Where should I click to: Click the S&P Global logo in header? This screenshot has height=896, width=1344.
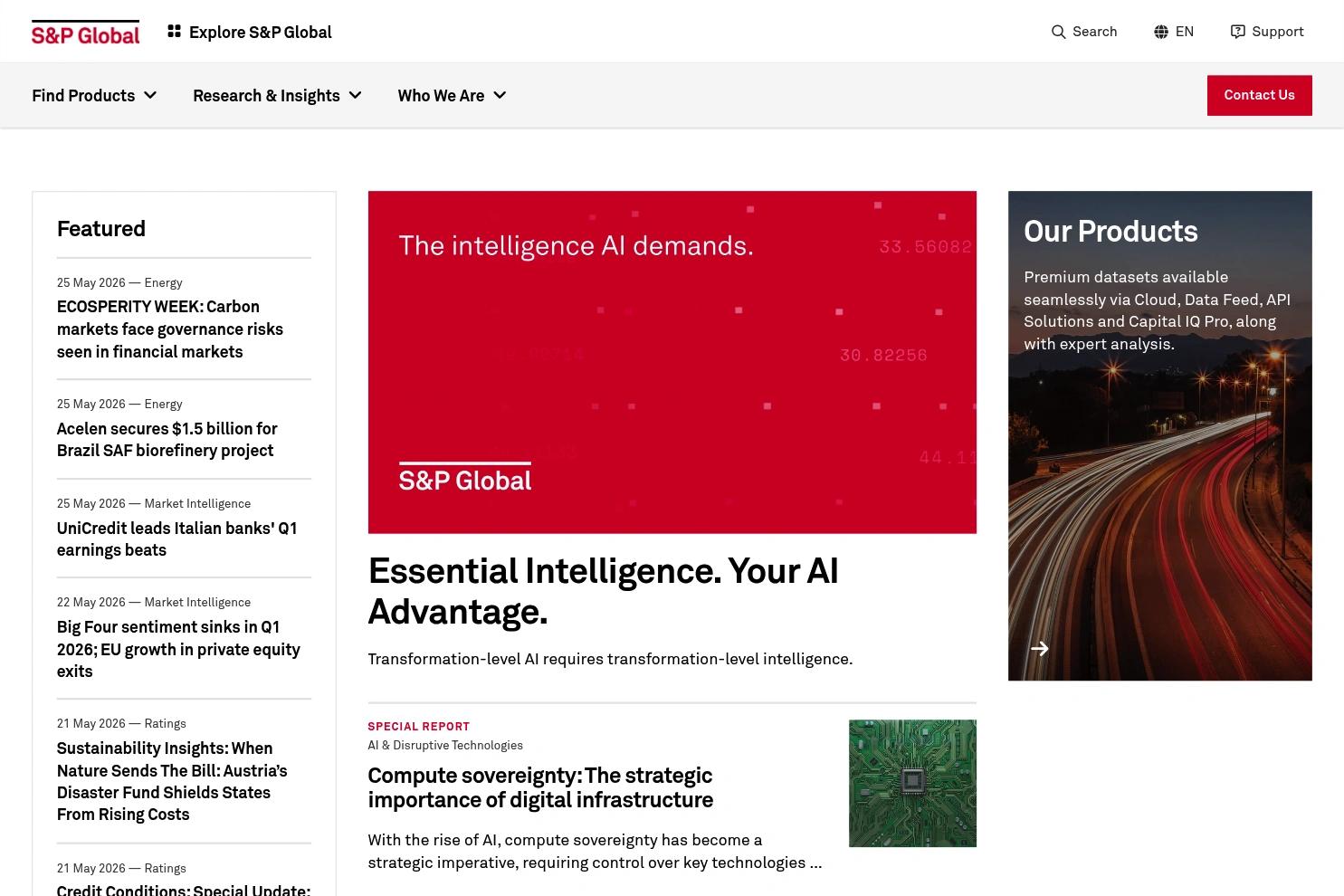(85, 33)
